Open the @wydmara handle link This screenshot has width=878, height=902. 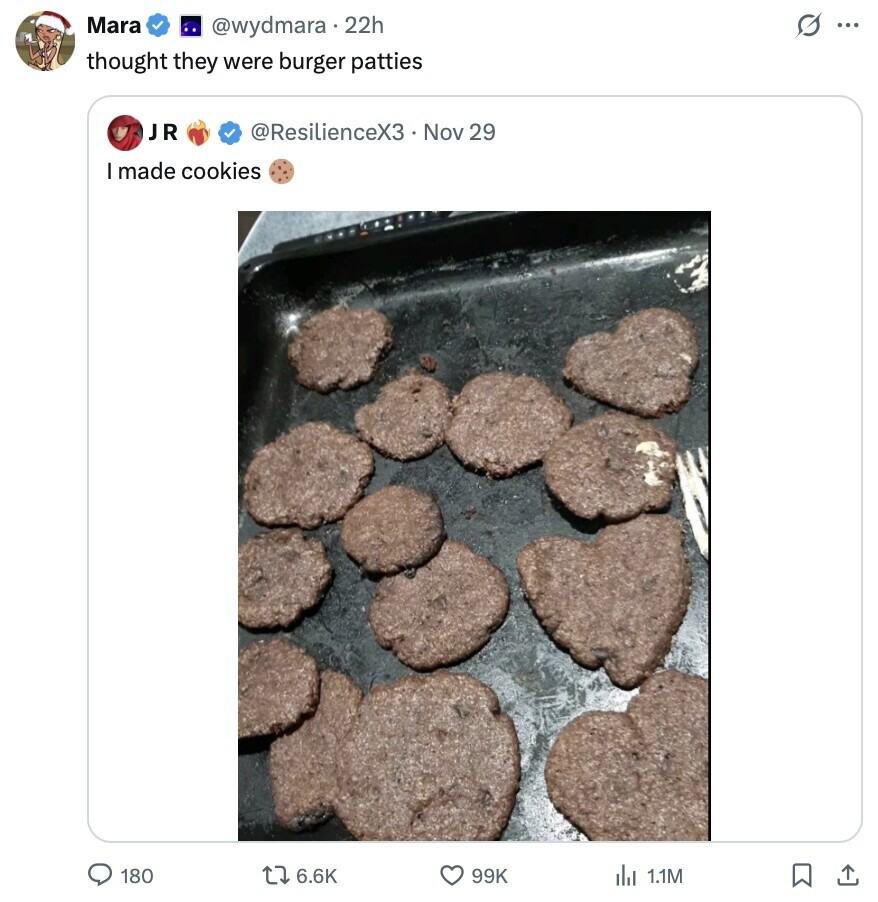[x=265, y=25]
